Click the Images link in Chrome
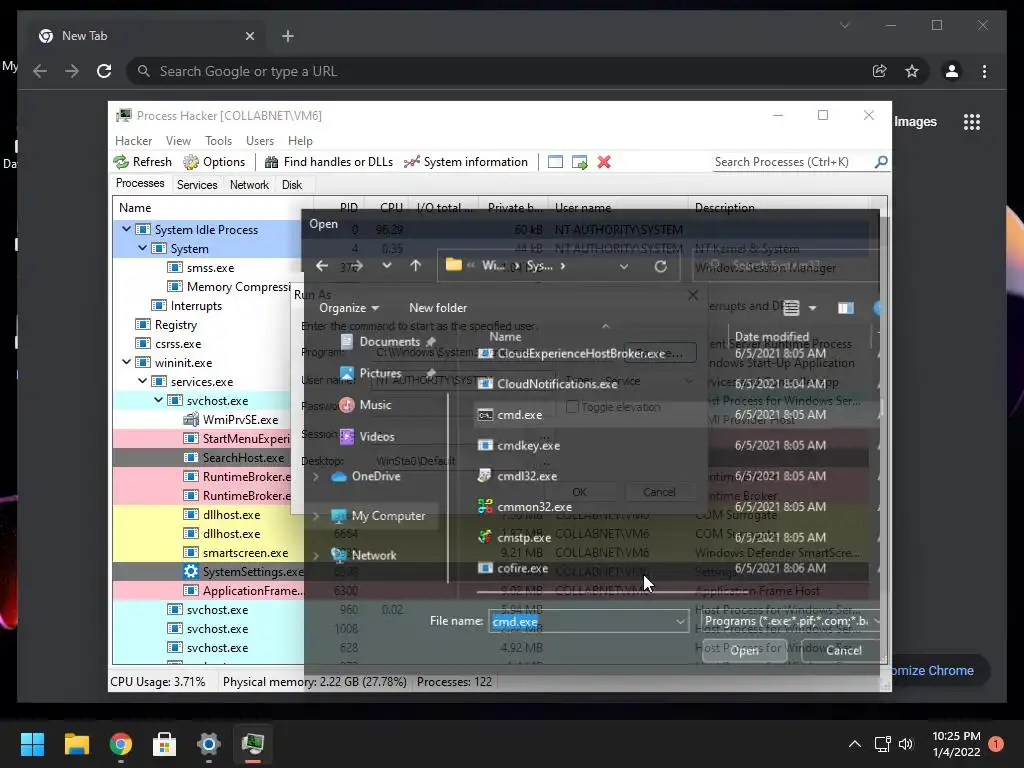 915,121
